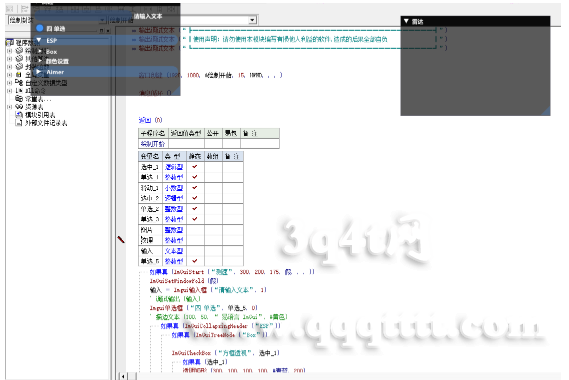Viewport: 569px width, 380px height.
Task: Click the 公开 column header
Action: [x=213, y=133]
